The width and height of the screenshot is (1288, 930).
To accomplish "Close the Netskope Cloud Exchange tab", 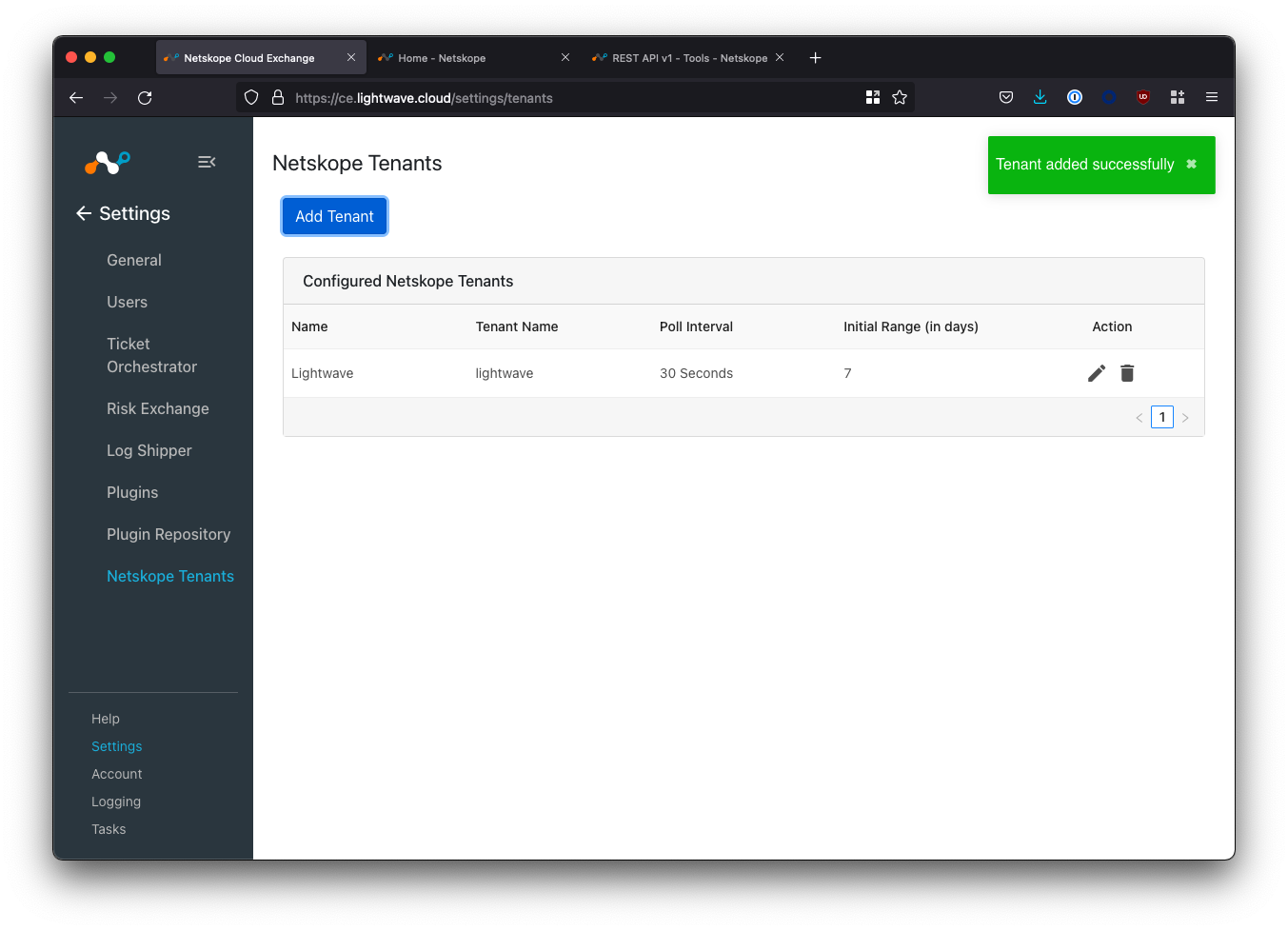I will point(351,57).
